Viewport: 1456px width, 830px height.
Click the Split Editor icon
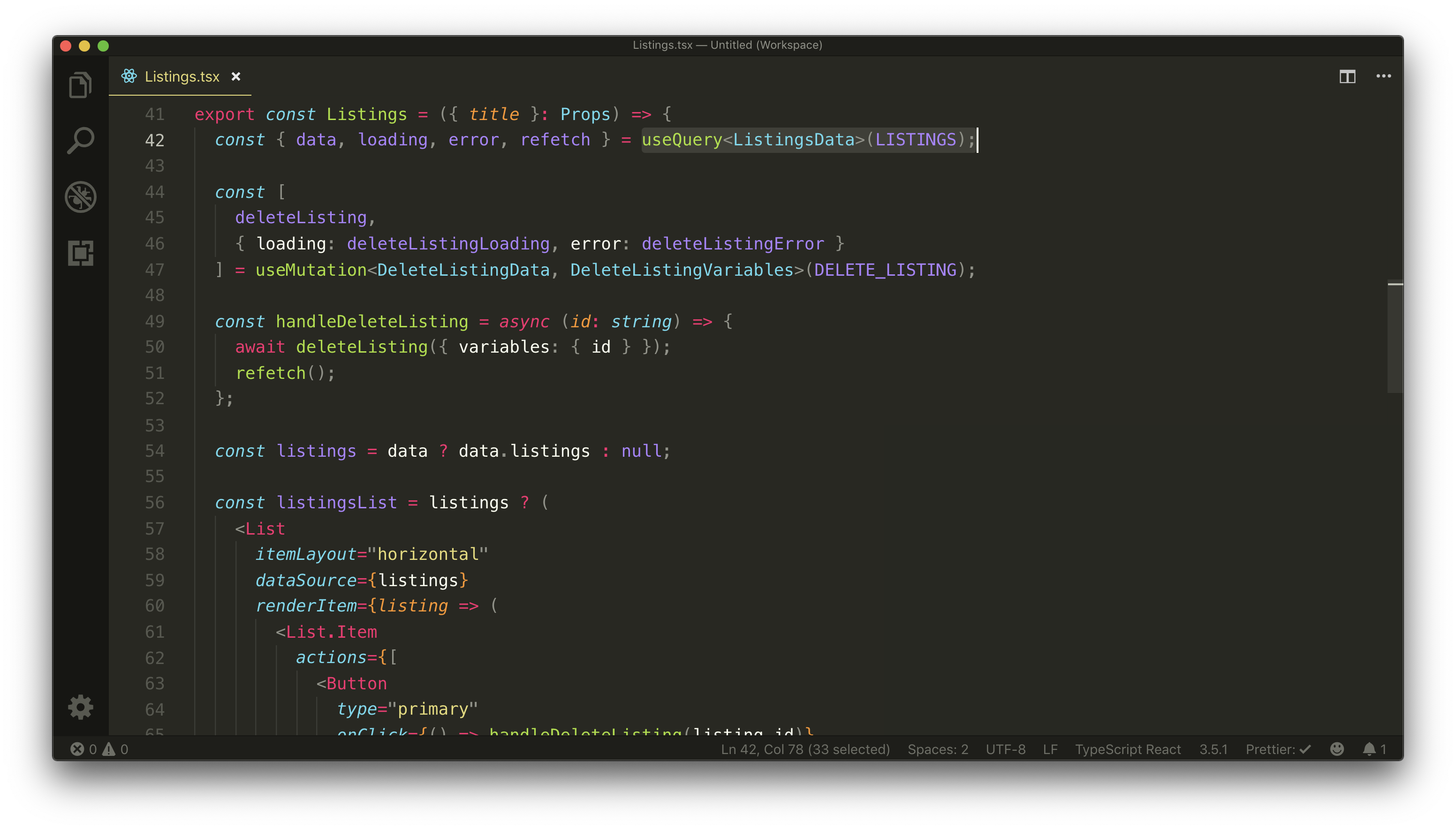pyautogui.click(x=1347, y=76)
